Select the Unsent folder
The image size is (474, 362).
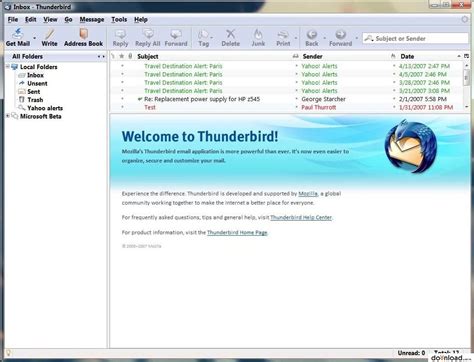coord(37,83)
